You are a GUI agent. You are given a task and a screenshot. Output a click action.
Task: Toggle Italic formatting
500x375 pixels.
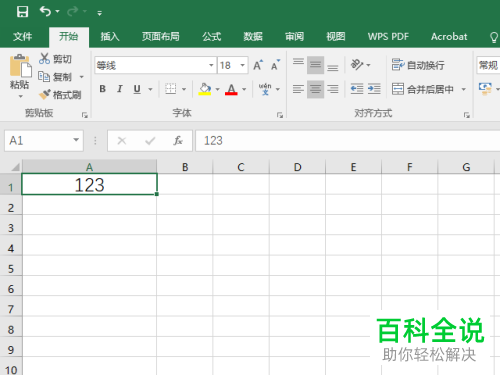coord(120,89)
